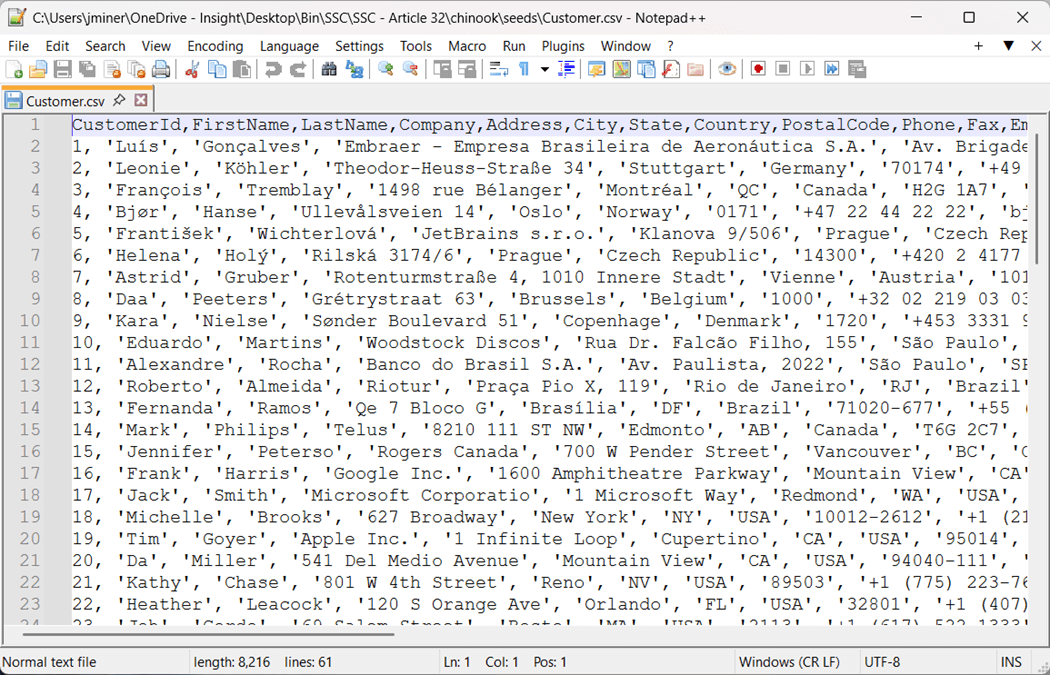This screenshot has height=675, width=1050.
Task: Save the file with floppy icon
Action: 63,69
